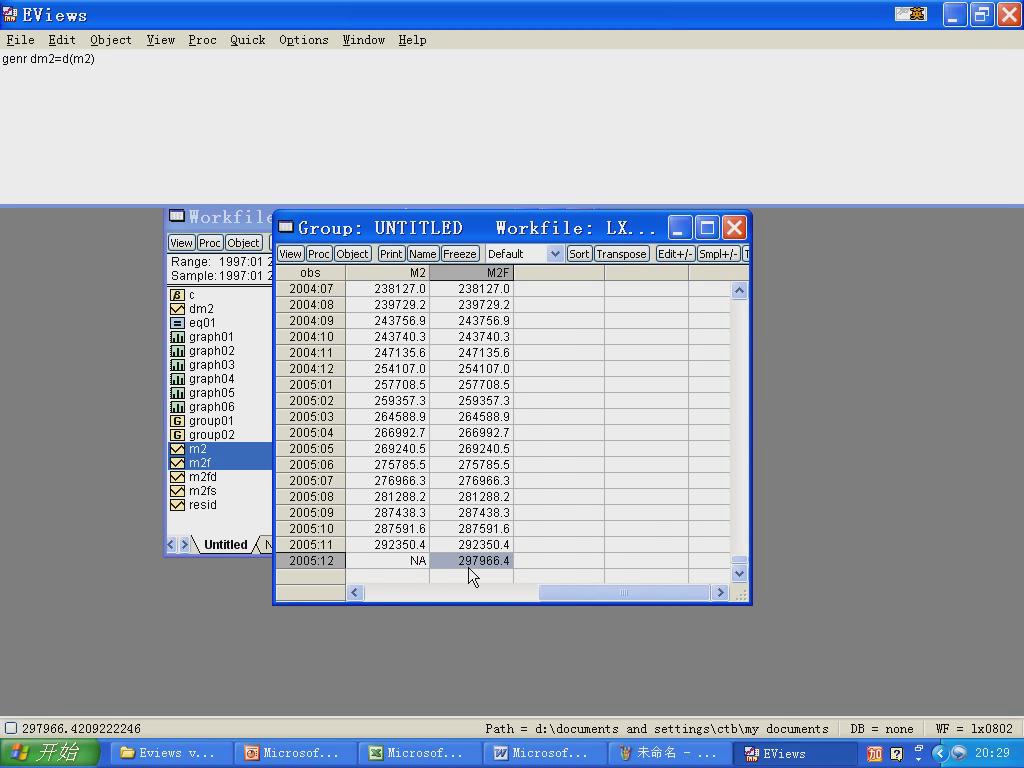Image resolution: width=1024 pixels, height=768 pixels.
Task: Click the beta coefficient icon for c
Action: (177, 295)
